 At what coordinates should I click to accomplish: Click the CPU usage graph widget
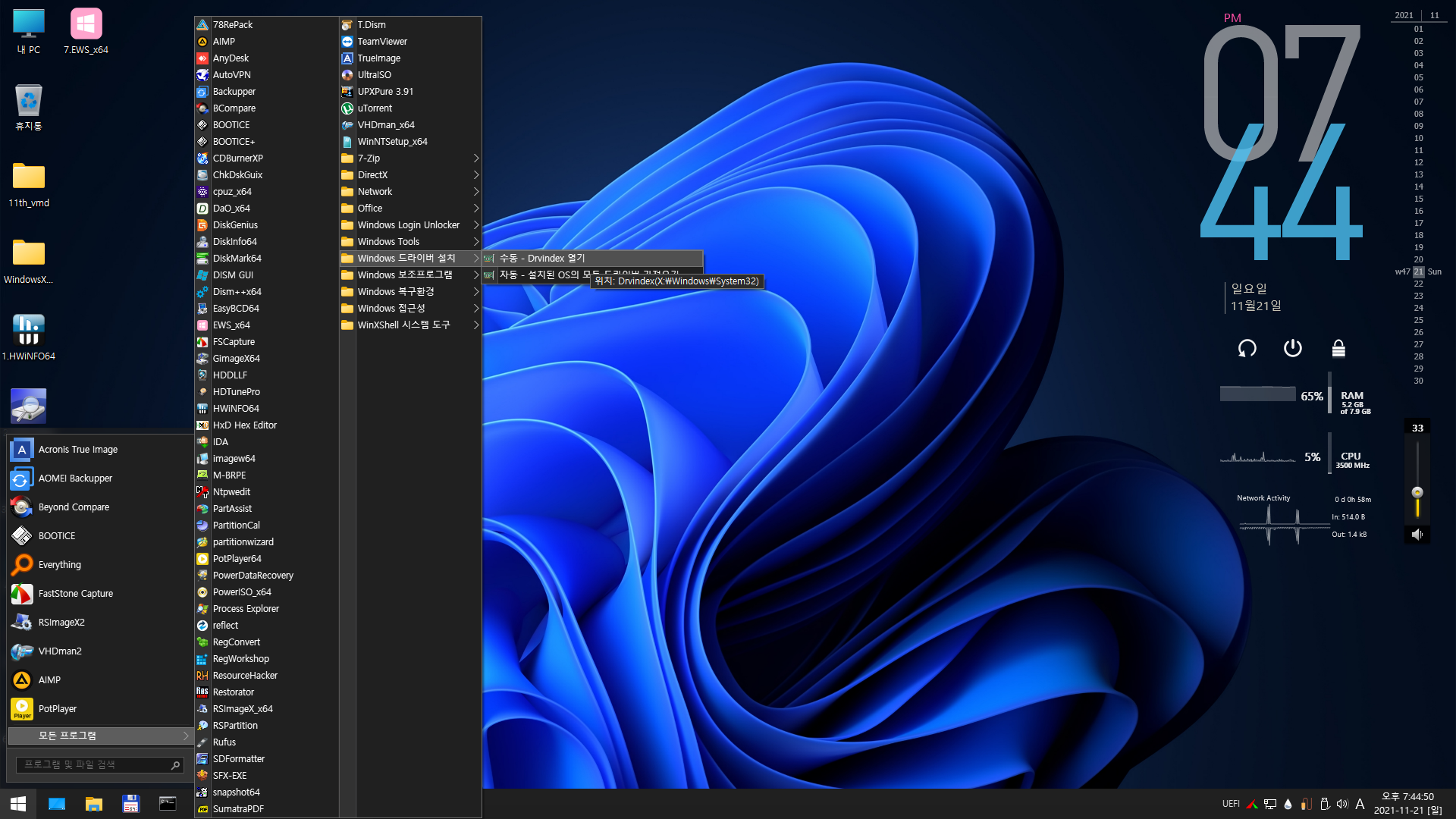click(1257, 457)
